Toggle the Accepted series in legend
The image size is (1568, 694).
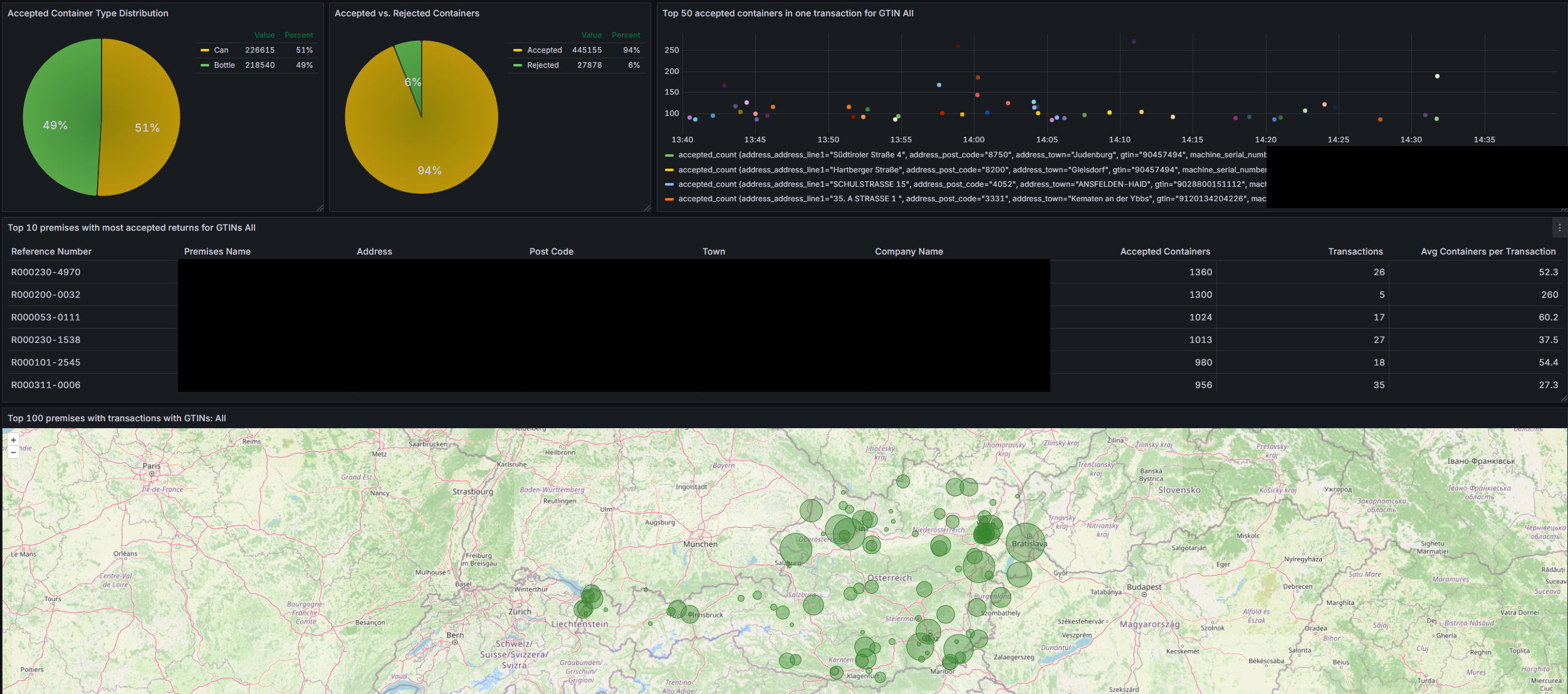(x=545, y=50)
